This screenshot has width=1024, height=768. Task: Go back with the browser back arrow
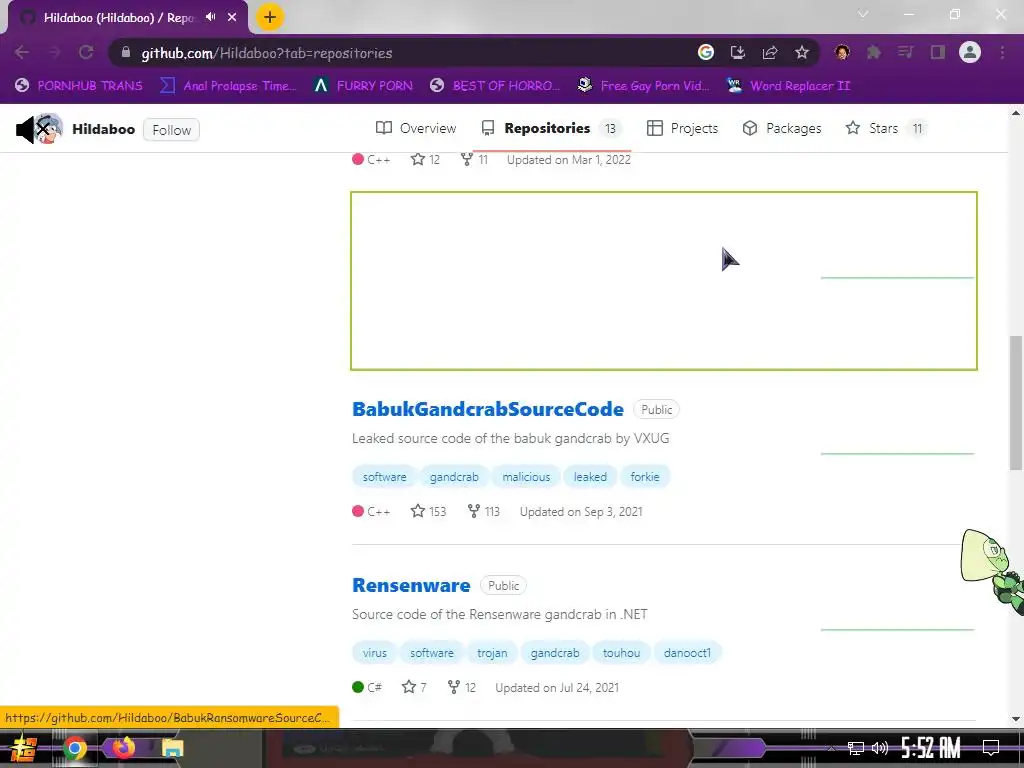[22, 53]
